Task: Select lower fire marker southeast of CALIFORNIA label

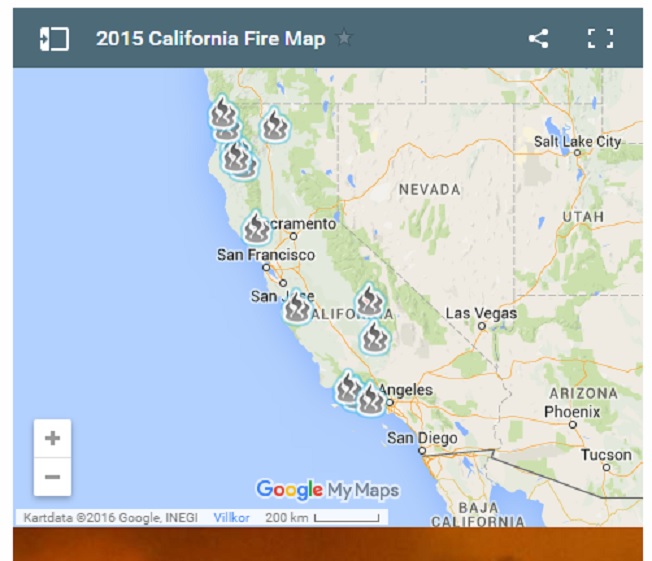Action: click(374, 338)
